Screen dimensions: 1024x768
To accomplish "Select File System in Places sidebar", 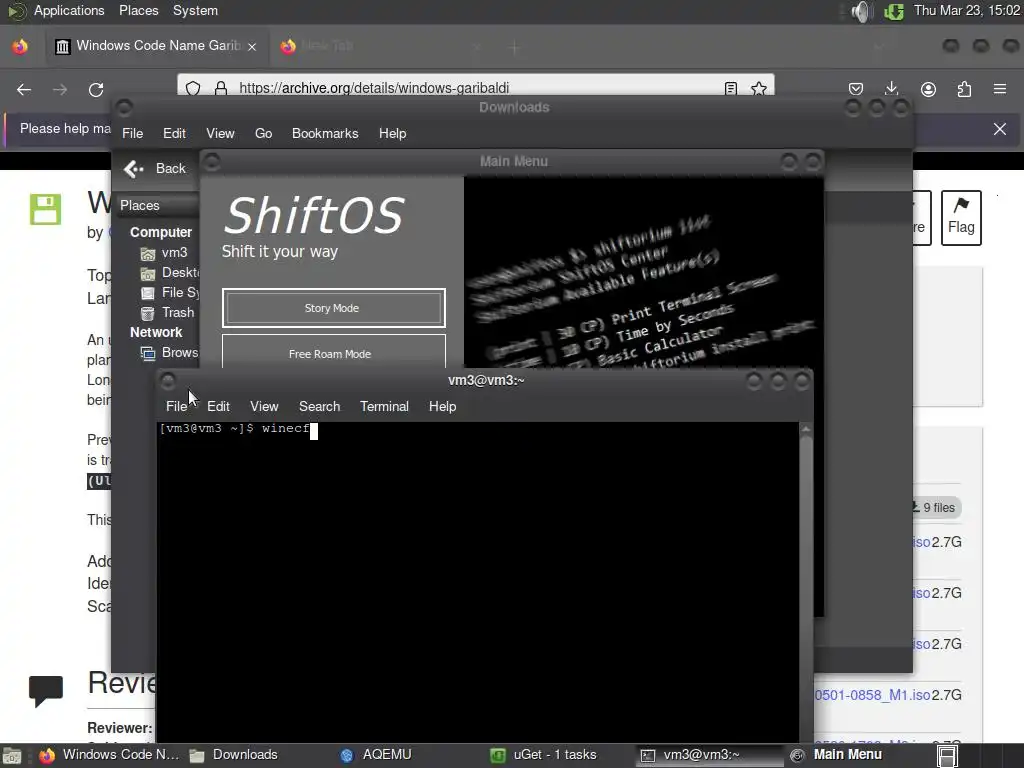I will pyautogui.click(x=169, y=293).
